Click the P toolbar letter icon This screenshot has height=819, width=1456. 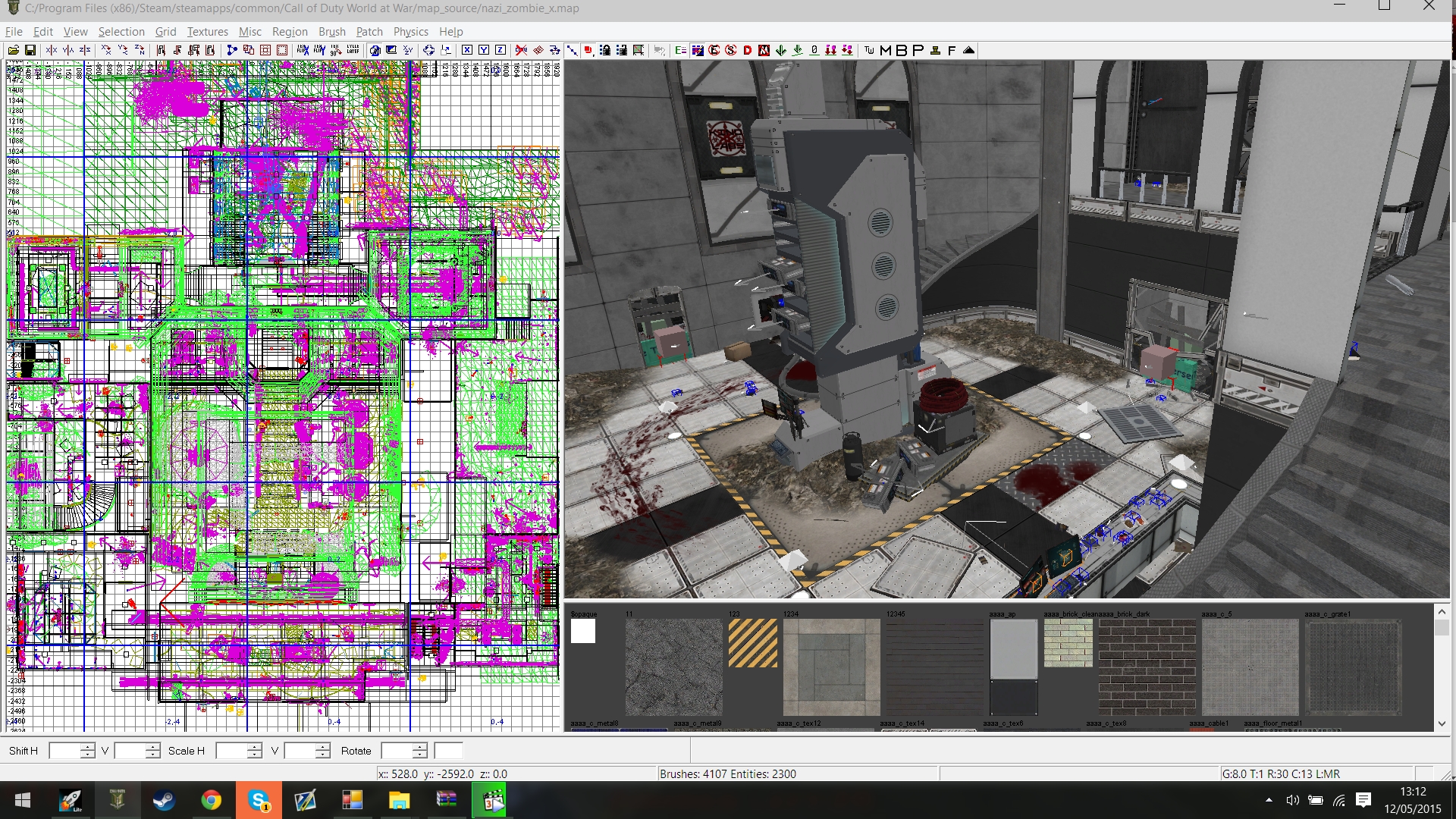[918, 50]
